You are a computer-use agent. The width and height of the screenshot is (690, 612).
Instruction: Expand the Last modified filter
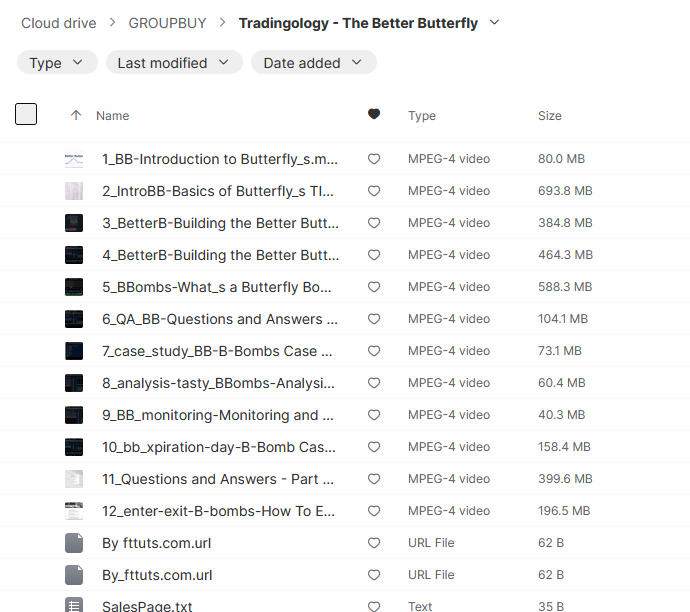[x=173, y=63]
